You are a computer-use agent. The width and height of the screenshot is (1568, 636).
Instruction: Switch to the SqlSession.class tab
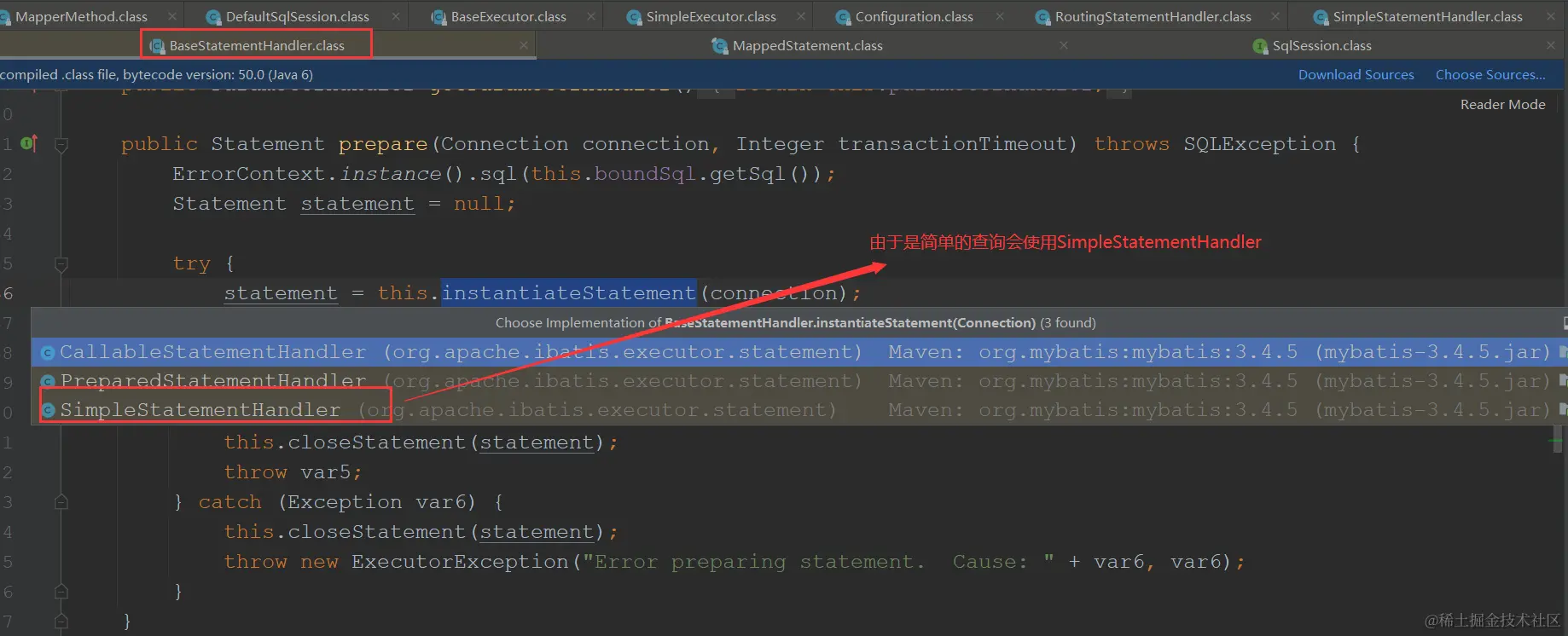tap(1321, 45)
